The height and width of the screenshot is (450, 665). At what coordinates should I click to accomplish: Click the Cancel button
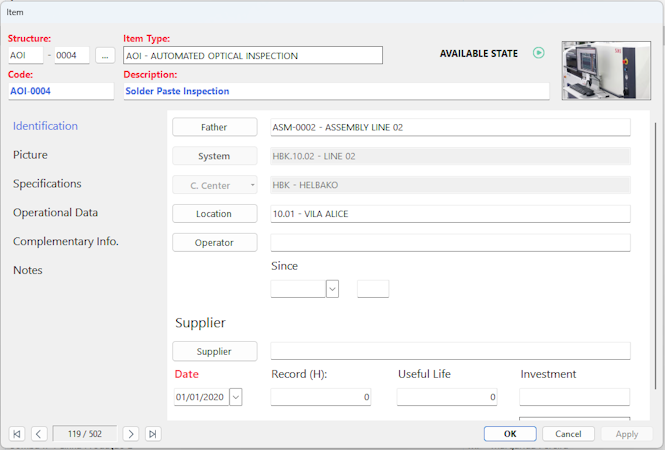pos(568,434)
